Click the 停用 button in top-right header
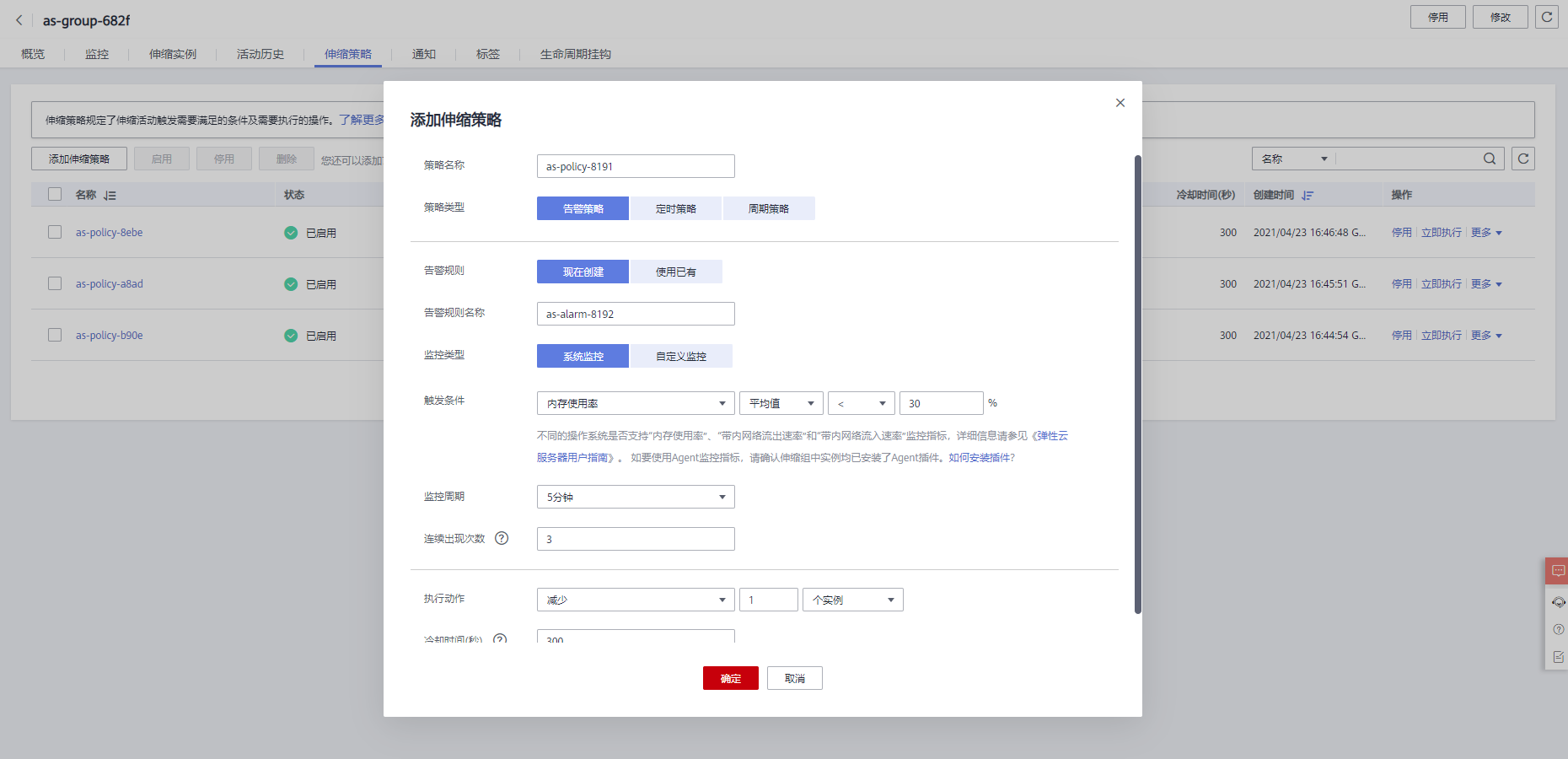The image size is (1568, 759). (x=1438, y=17)
